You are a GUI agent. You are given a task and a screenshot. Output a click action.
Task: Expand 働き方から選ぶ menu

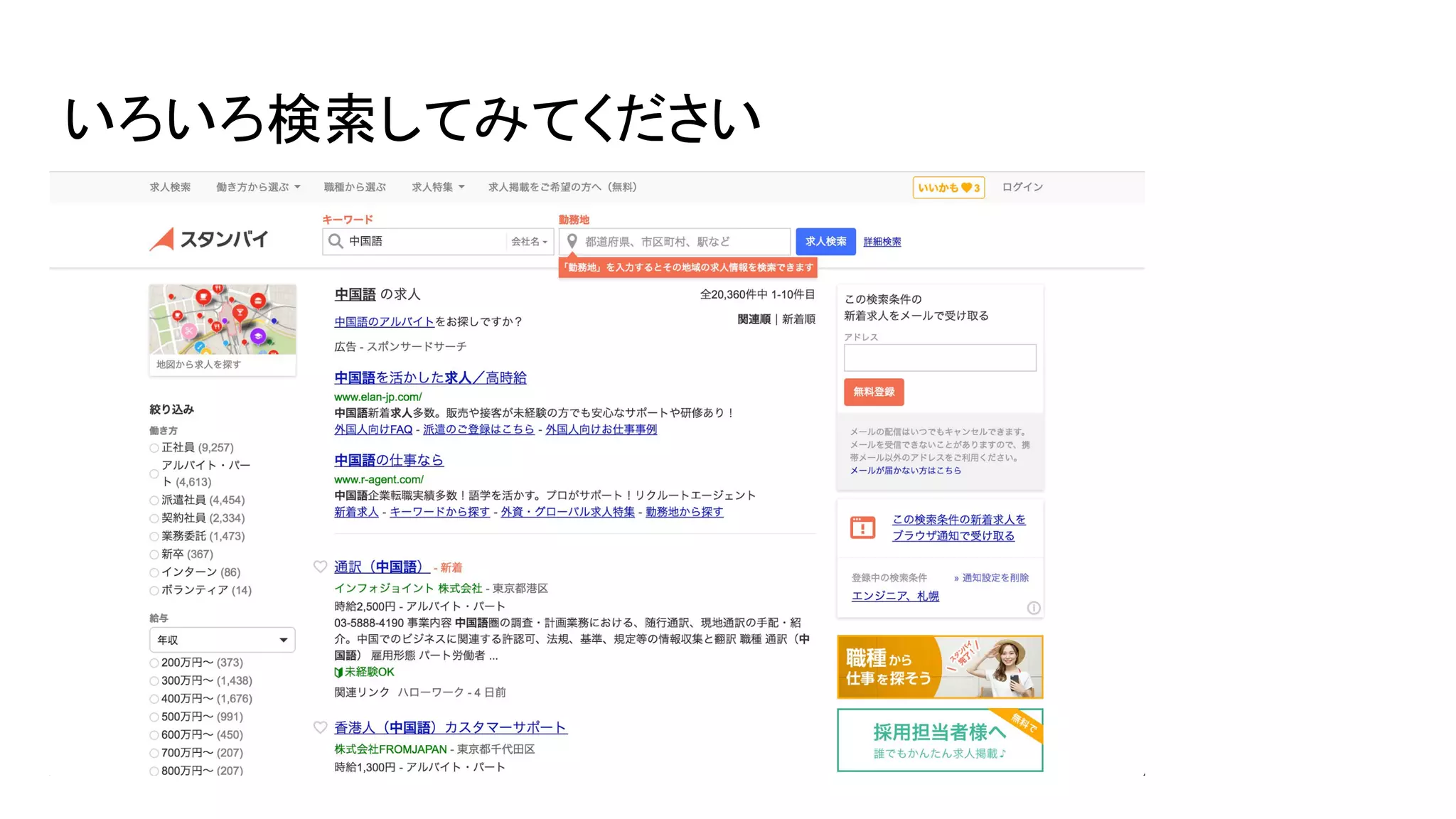258,187
